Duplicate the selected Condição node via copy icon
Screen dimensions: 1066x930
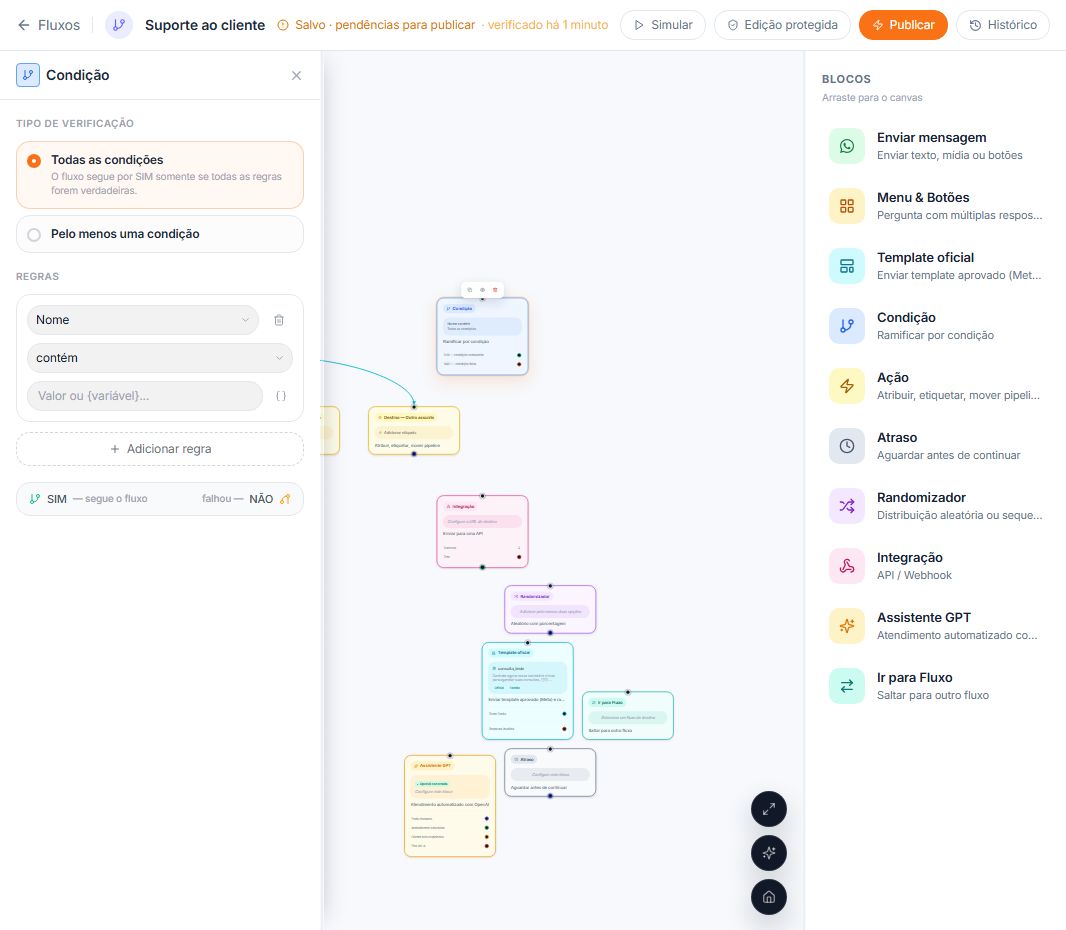point(470,290)
